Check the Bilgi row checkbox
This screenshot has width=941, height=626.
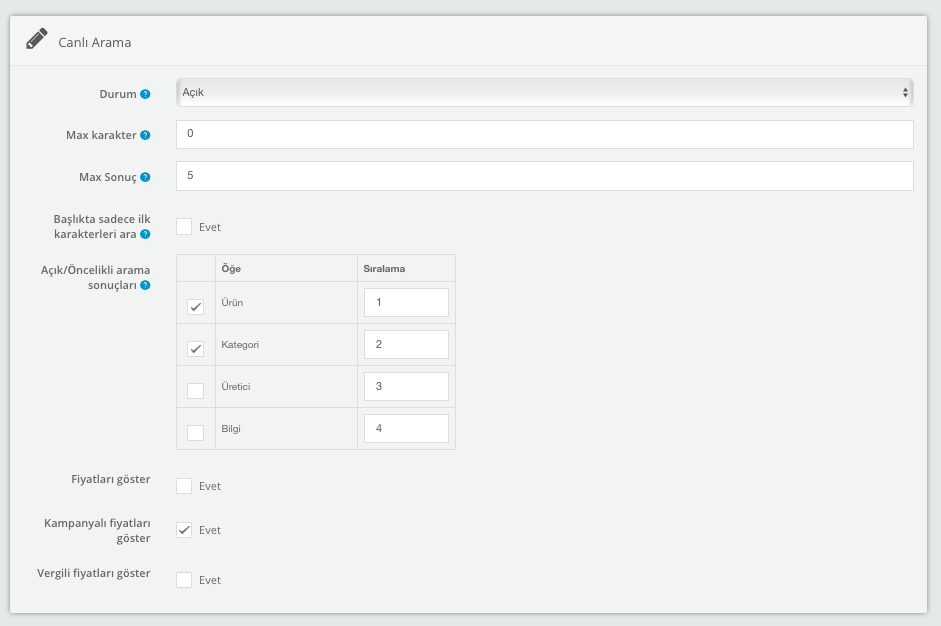196,433
